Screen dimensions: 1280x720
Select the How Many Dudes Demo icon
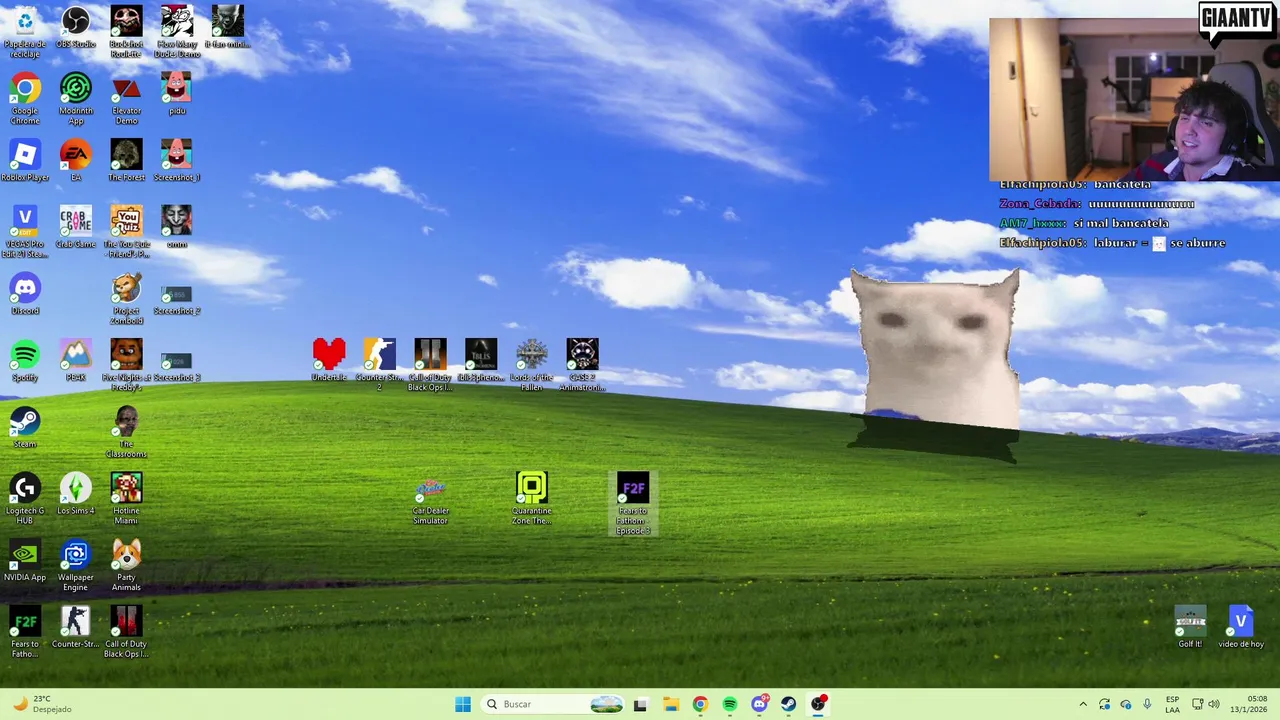click(x=177, y=30)
